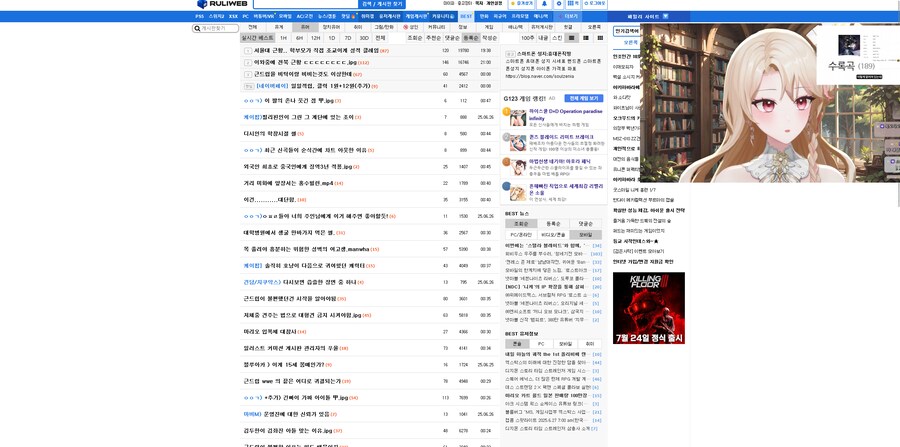Screen dimensions: 900x447
Task: Sort the post list by 추천순
Action: click(433, 38)
